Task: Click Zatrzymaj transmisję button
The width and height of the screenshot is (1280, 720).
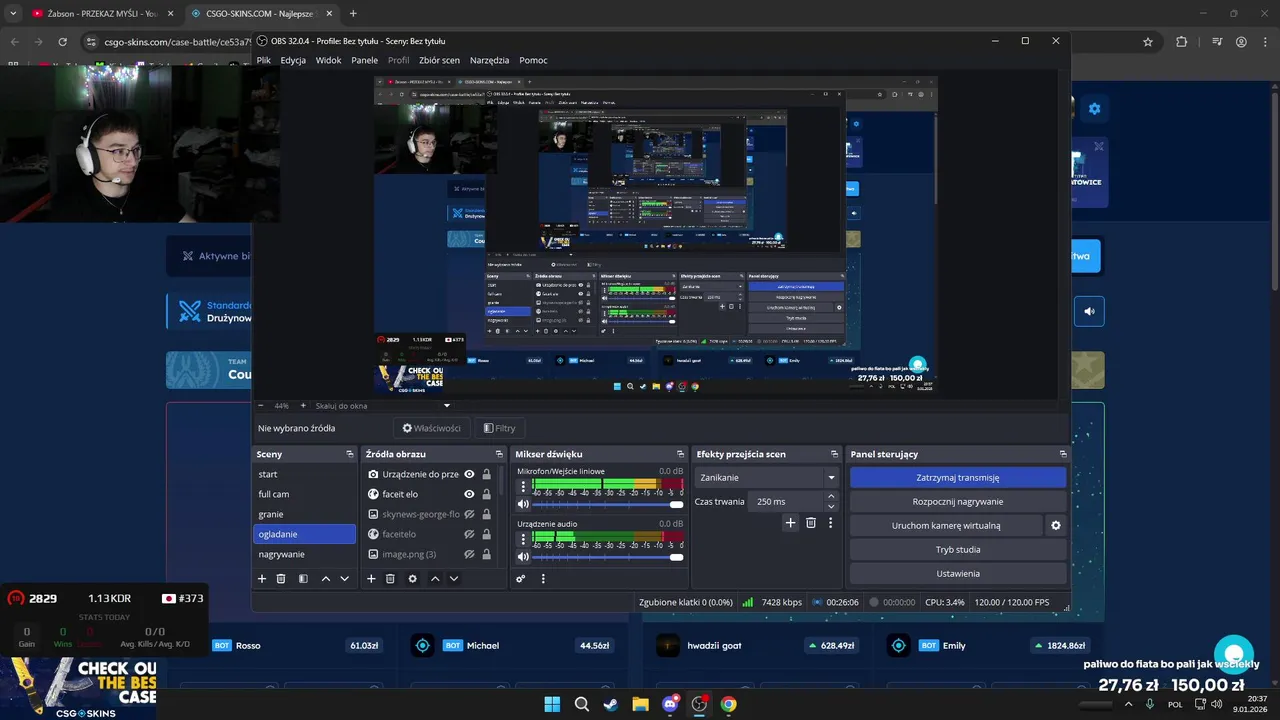Action: [957, 477]
